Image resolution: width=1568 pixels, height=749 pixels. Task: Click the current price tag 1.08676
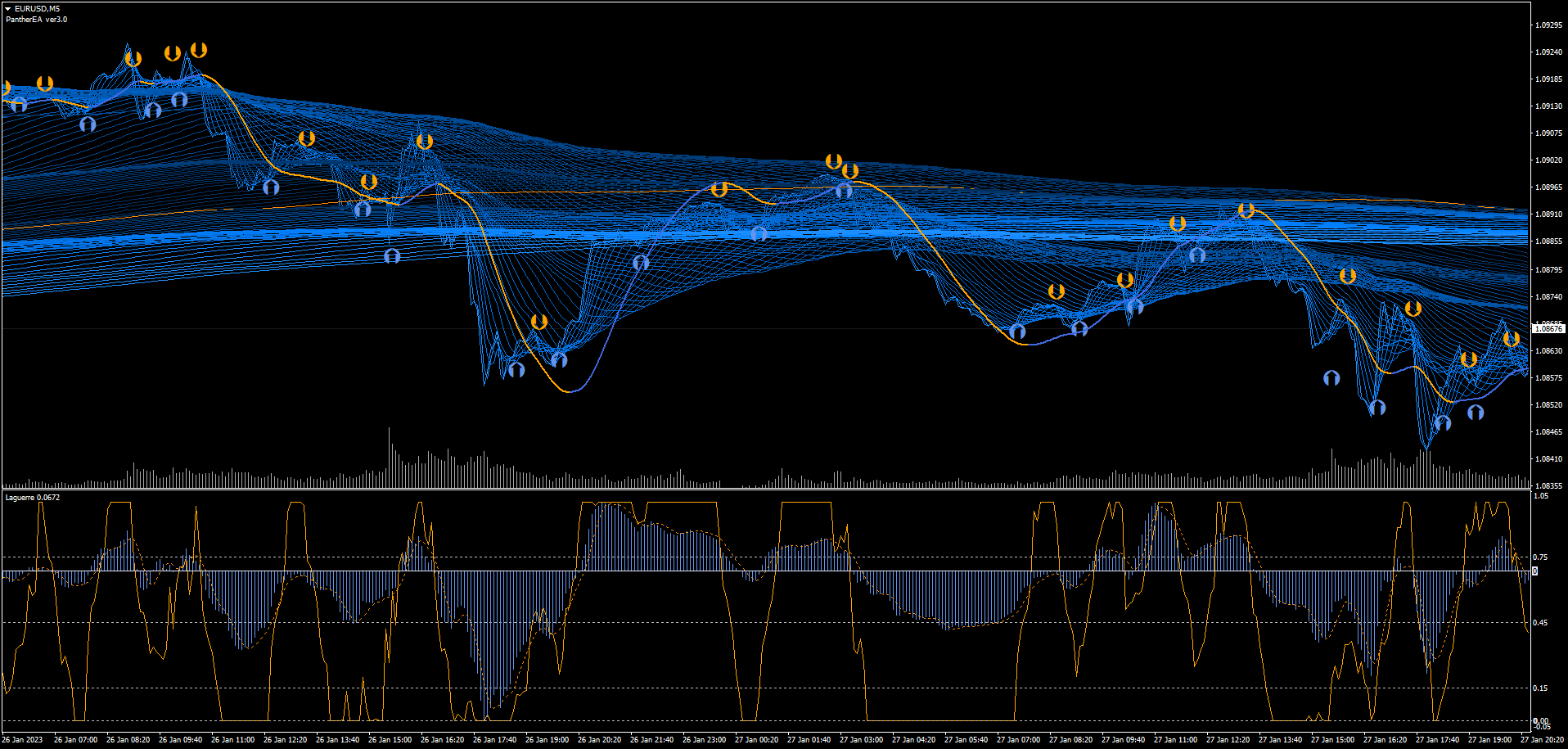pyautogui.click(x=1548, y=329)
